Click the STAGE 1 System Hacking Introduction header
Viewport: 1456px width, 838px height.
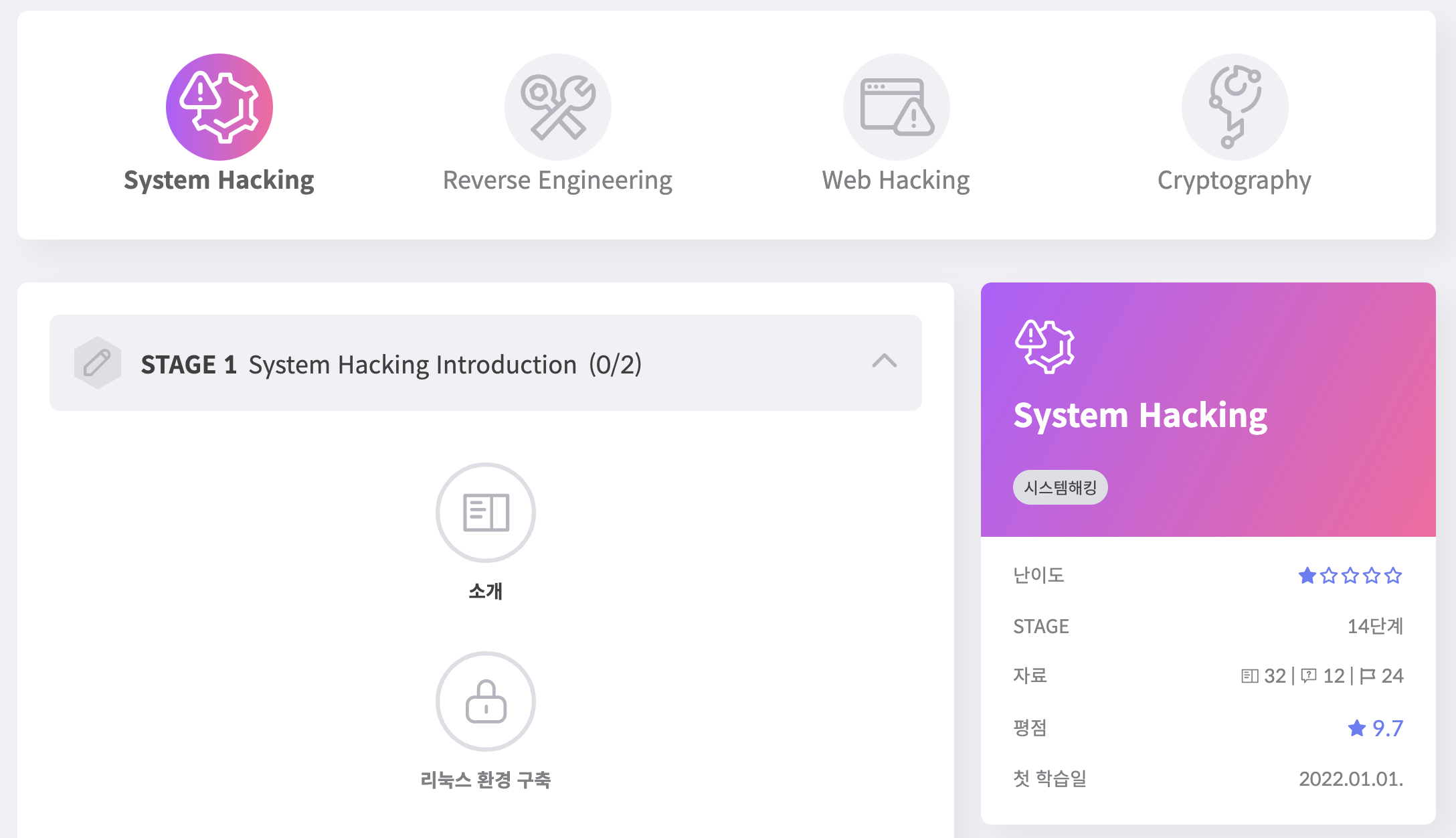(391, 365)
